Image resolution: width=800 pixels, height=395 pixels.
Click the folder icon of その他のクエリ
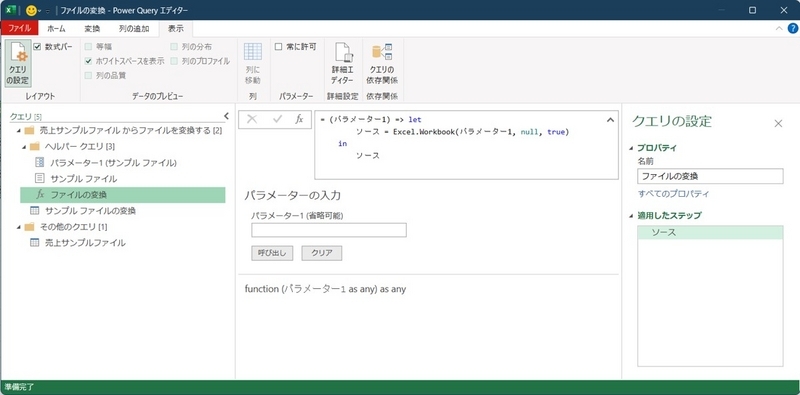click(x=29, y=227)
